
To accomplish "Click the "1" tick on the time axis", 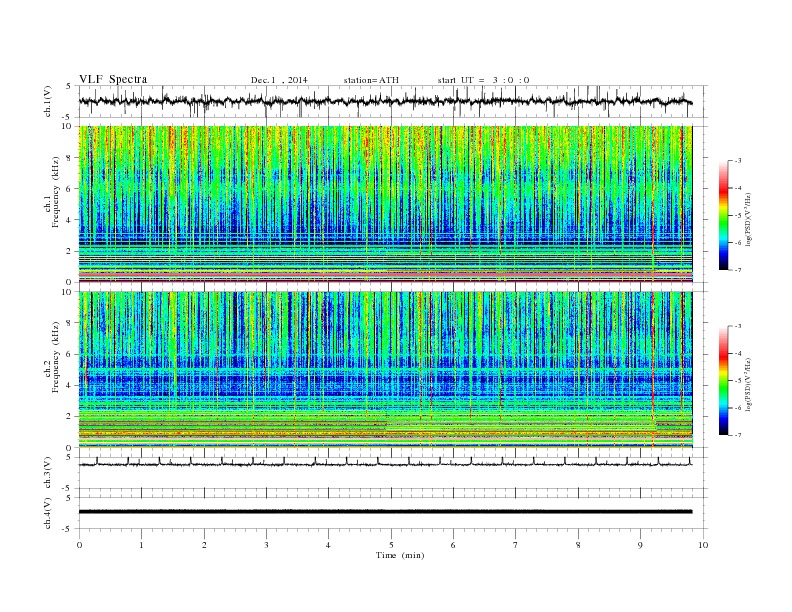I will [x=141, y=545].
